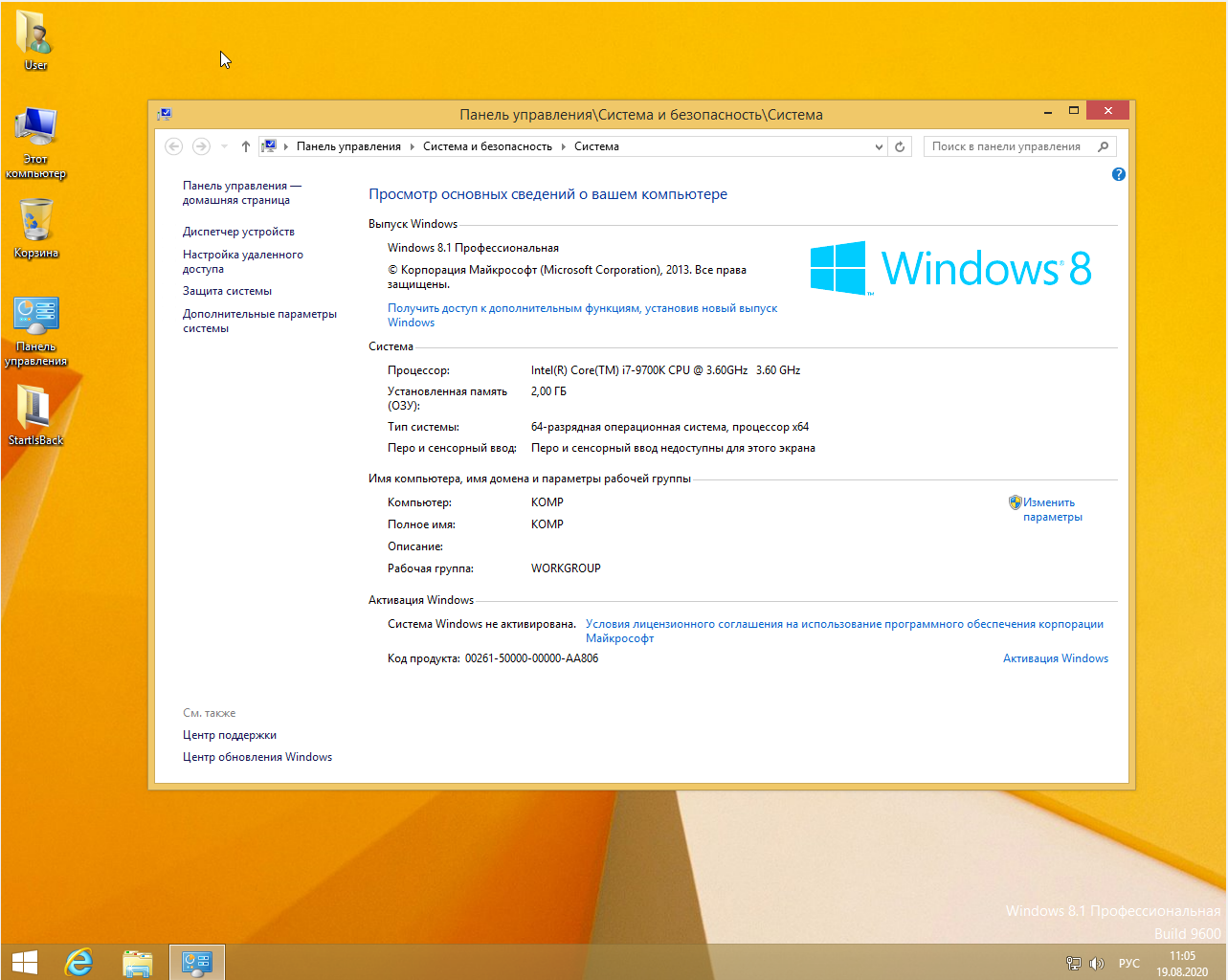Click the Windows 8.1 Профессиональная edition text
The image size is (1228, 980).
click(473, 248)
